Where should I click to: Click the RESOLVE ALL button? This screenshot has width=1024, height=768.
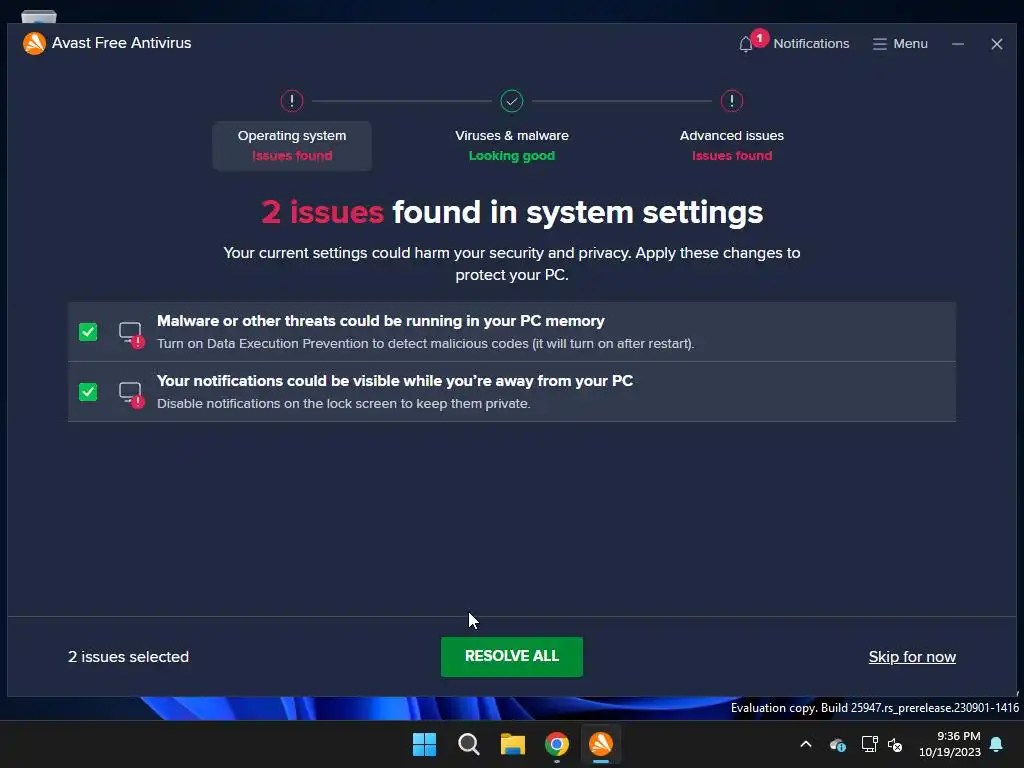(511, 656)
